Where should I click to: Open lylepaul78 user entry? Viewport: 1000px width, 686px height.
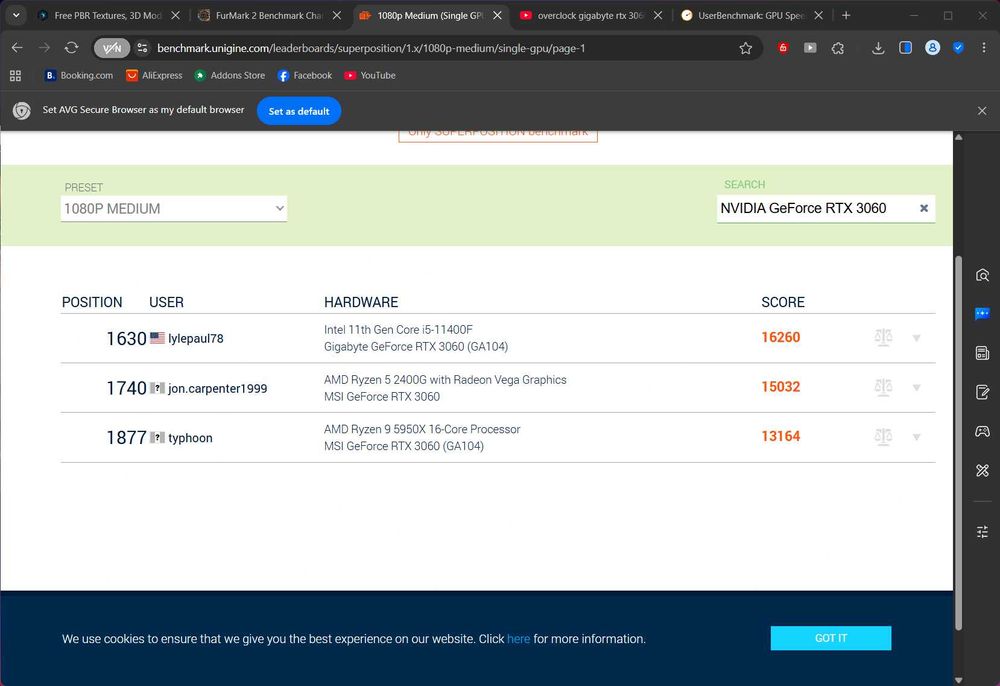pyautogui.click(x=195, y=339)
